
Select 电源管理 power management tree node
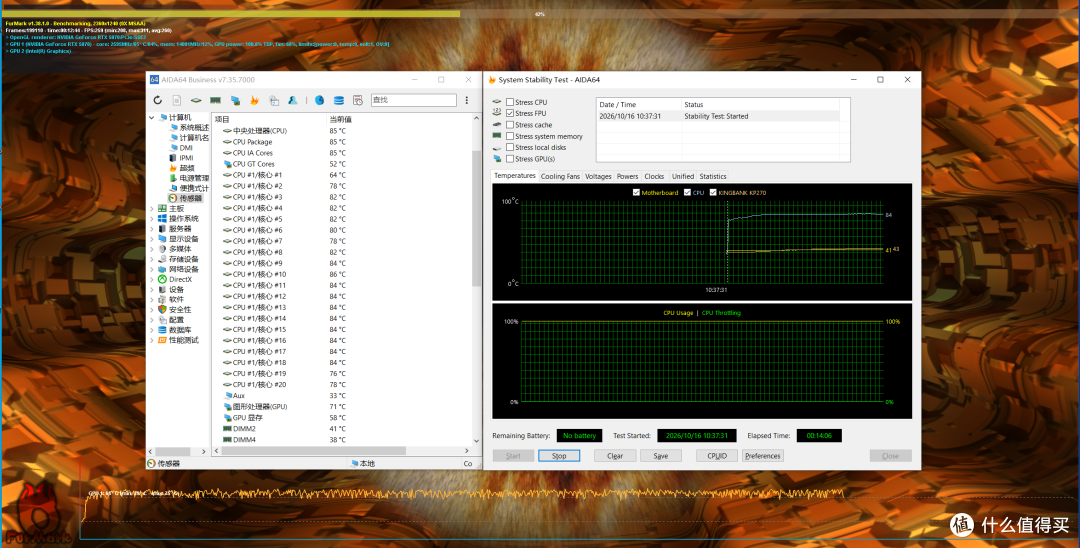pos(189,178)
